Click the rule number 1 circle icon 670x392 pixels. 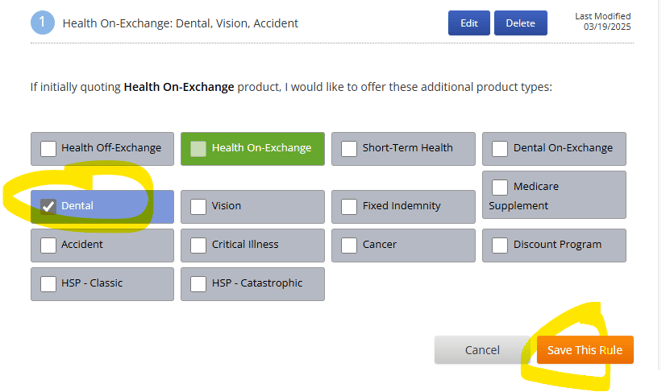(43, 22)
